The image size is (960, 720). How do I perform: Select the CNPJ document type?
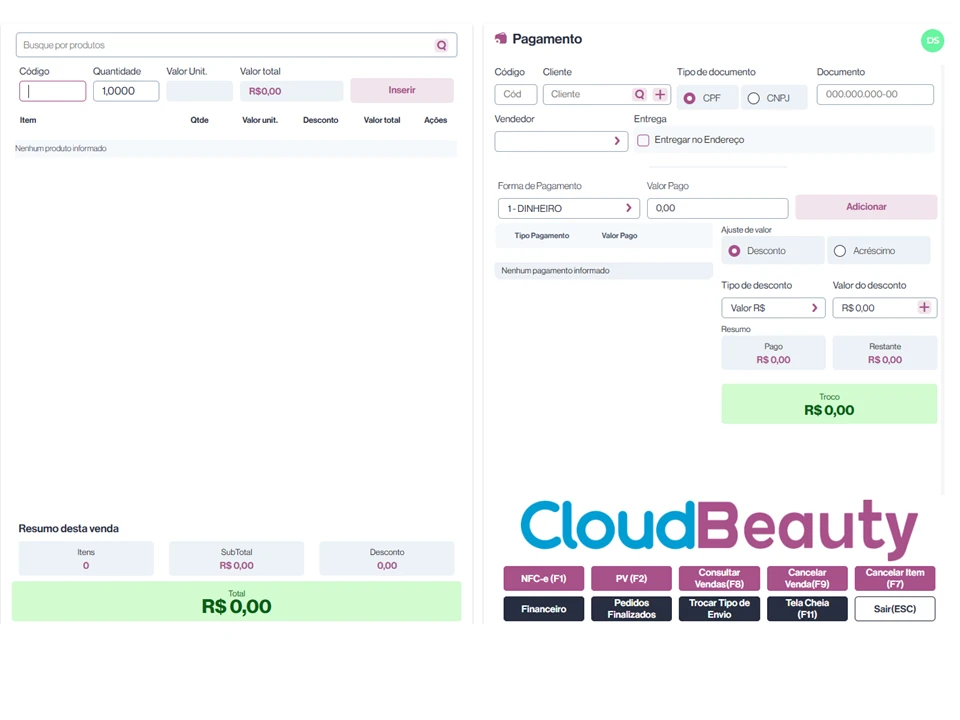pos(754,98)
